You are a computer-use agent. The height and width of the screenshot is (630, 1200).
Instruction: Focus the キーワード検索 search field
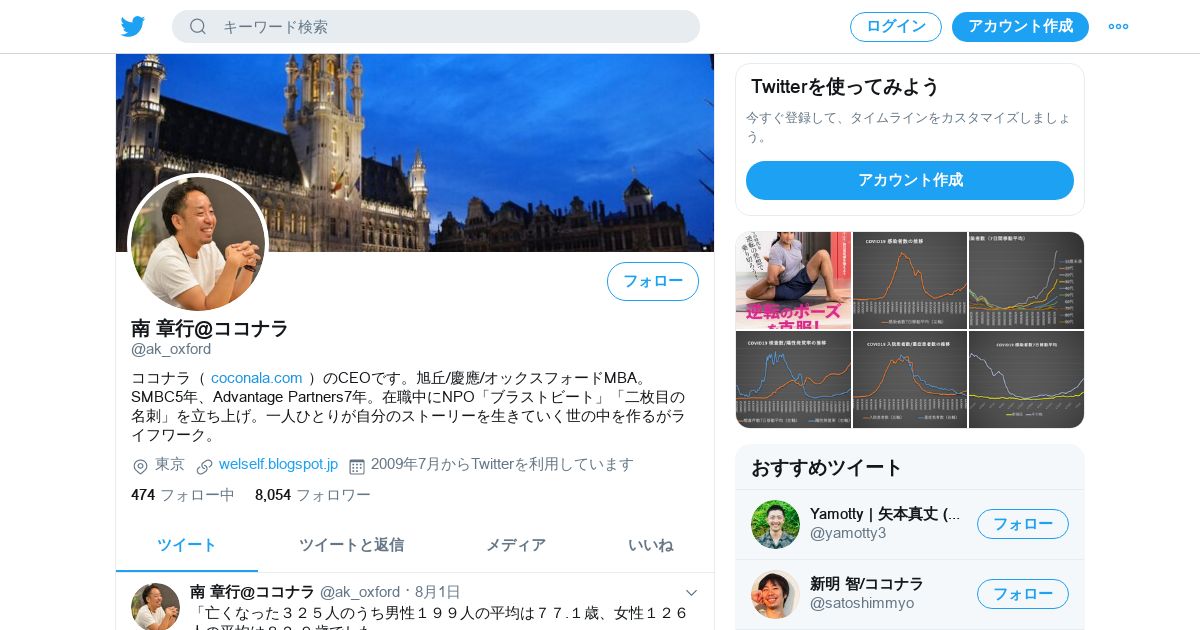(x=436, y=27)
